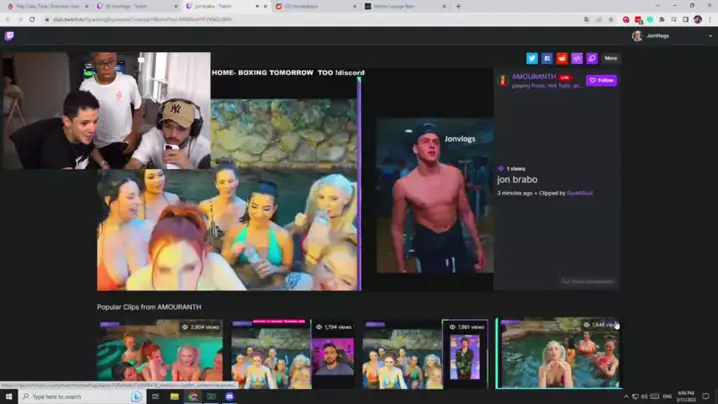718x404 pixels.
Task: Open the volume control in tray
Action: pyautogui.click(x=644, y=396)
